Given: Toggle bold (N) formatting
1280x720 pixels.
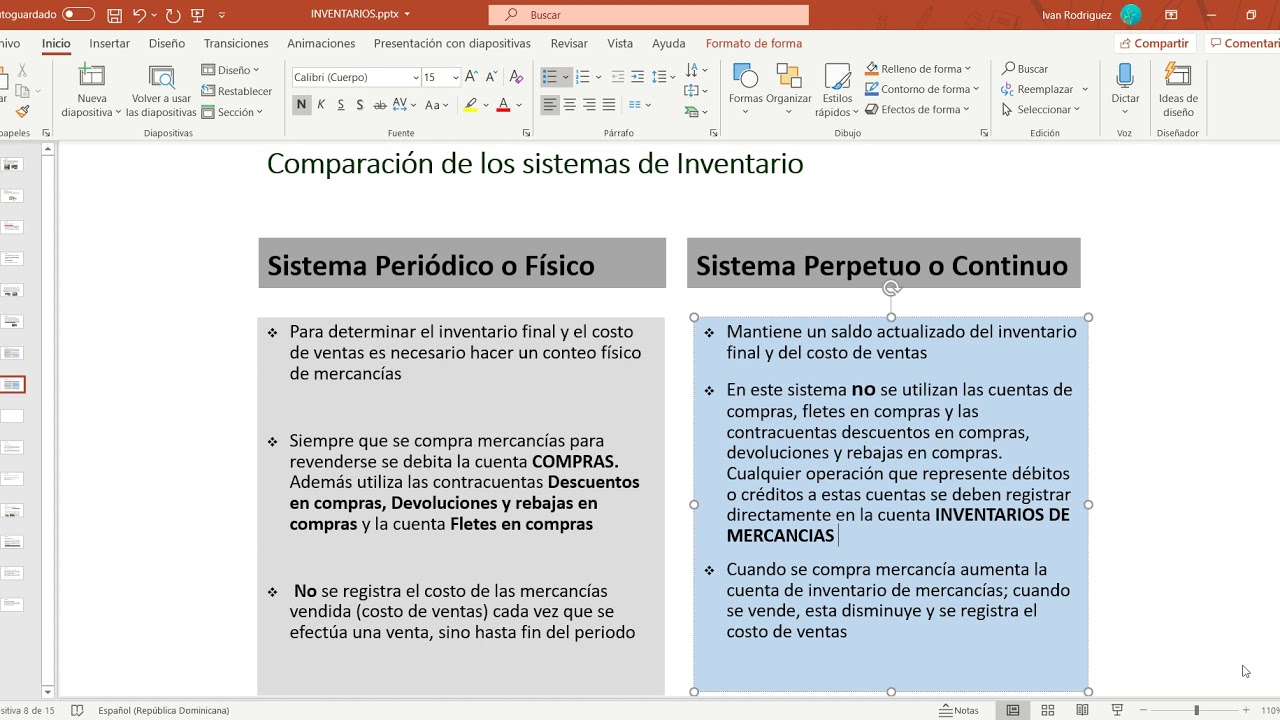Looking at the screenshot, I should [x=301, y=105].
